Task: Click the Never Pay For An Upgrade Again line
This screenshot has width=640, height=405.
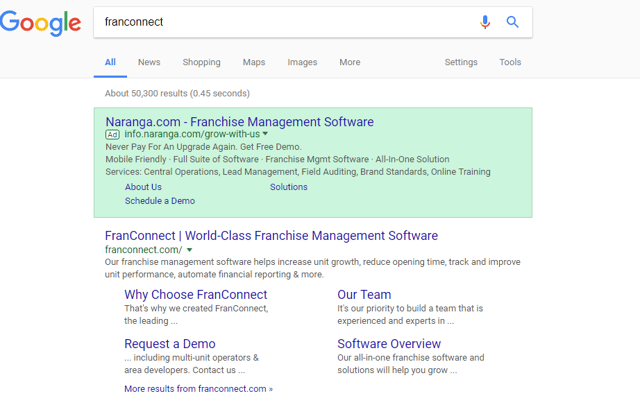Action: 203,147
